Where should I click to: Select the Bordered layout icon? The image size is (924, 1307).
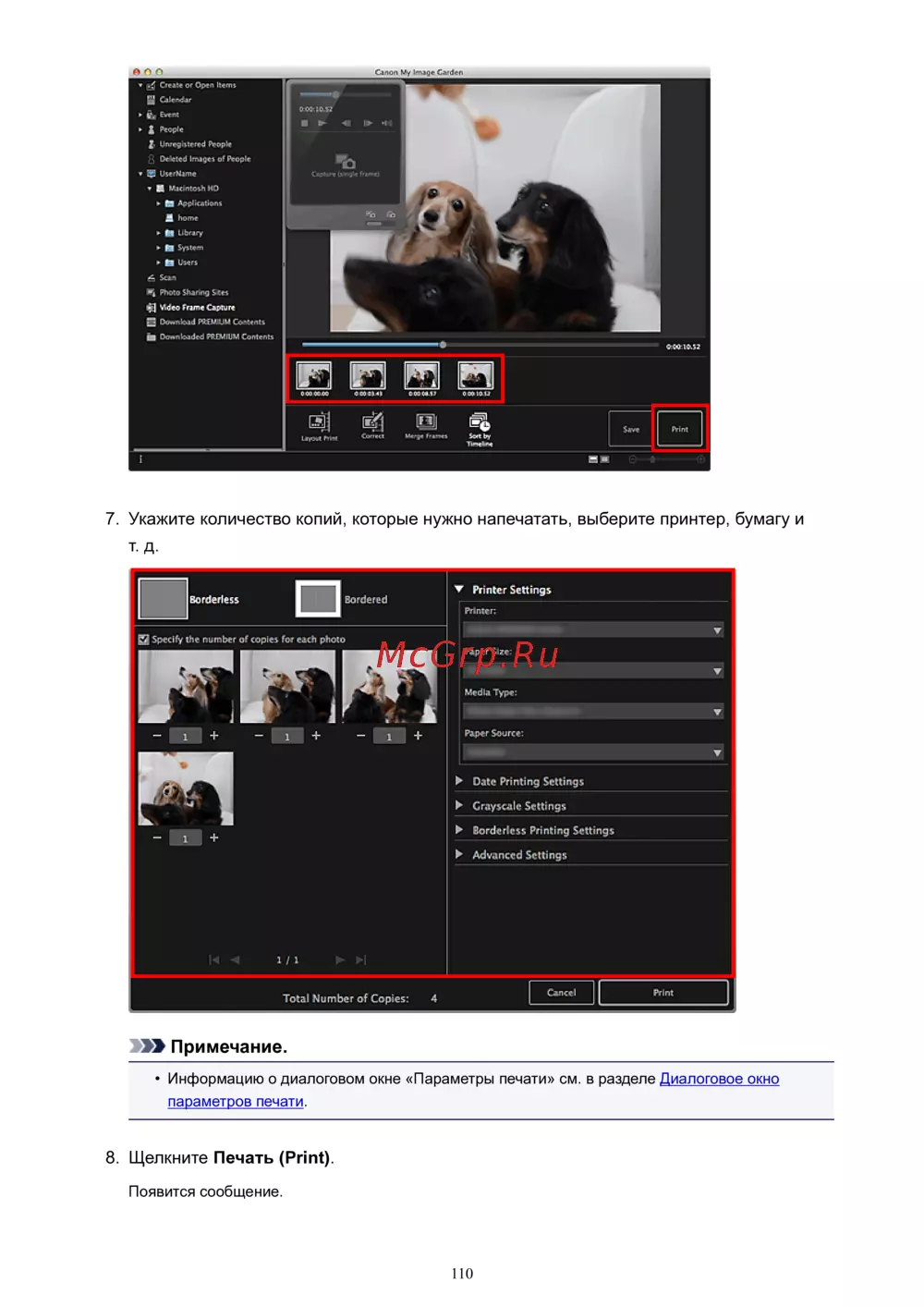click(x=318, y=599)
